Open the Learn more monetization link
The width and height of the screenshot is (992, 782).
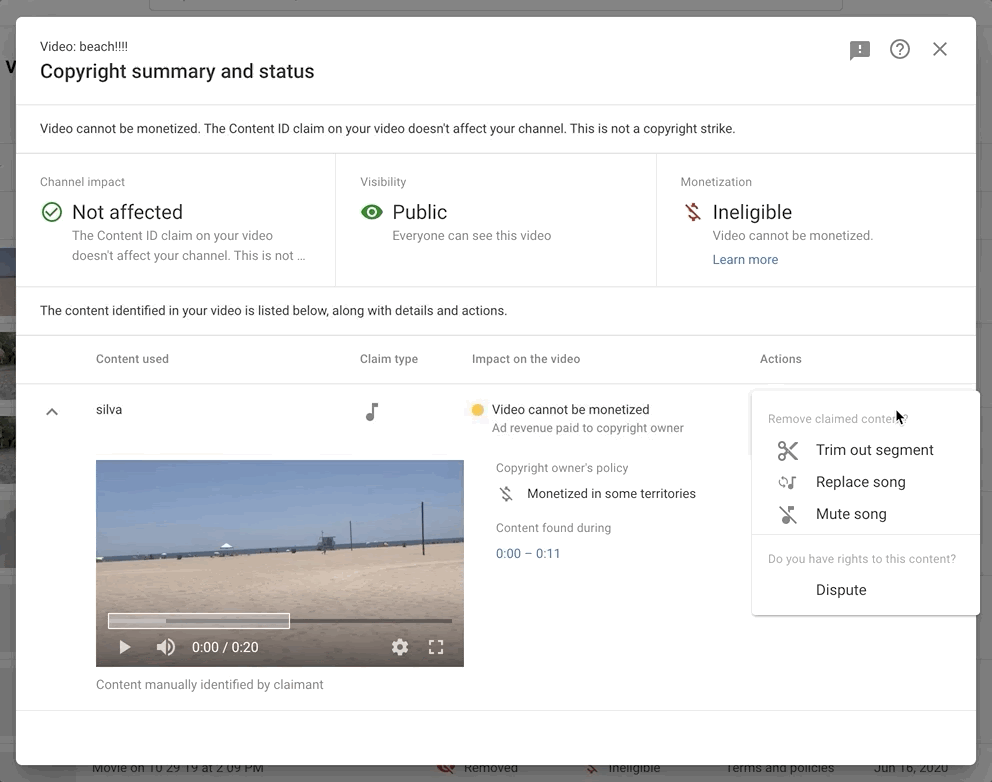click(x=745, y=259)
